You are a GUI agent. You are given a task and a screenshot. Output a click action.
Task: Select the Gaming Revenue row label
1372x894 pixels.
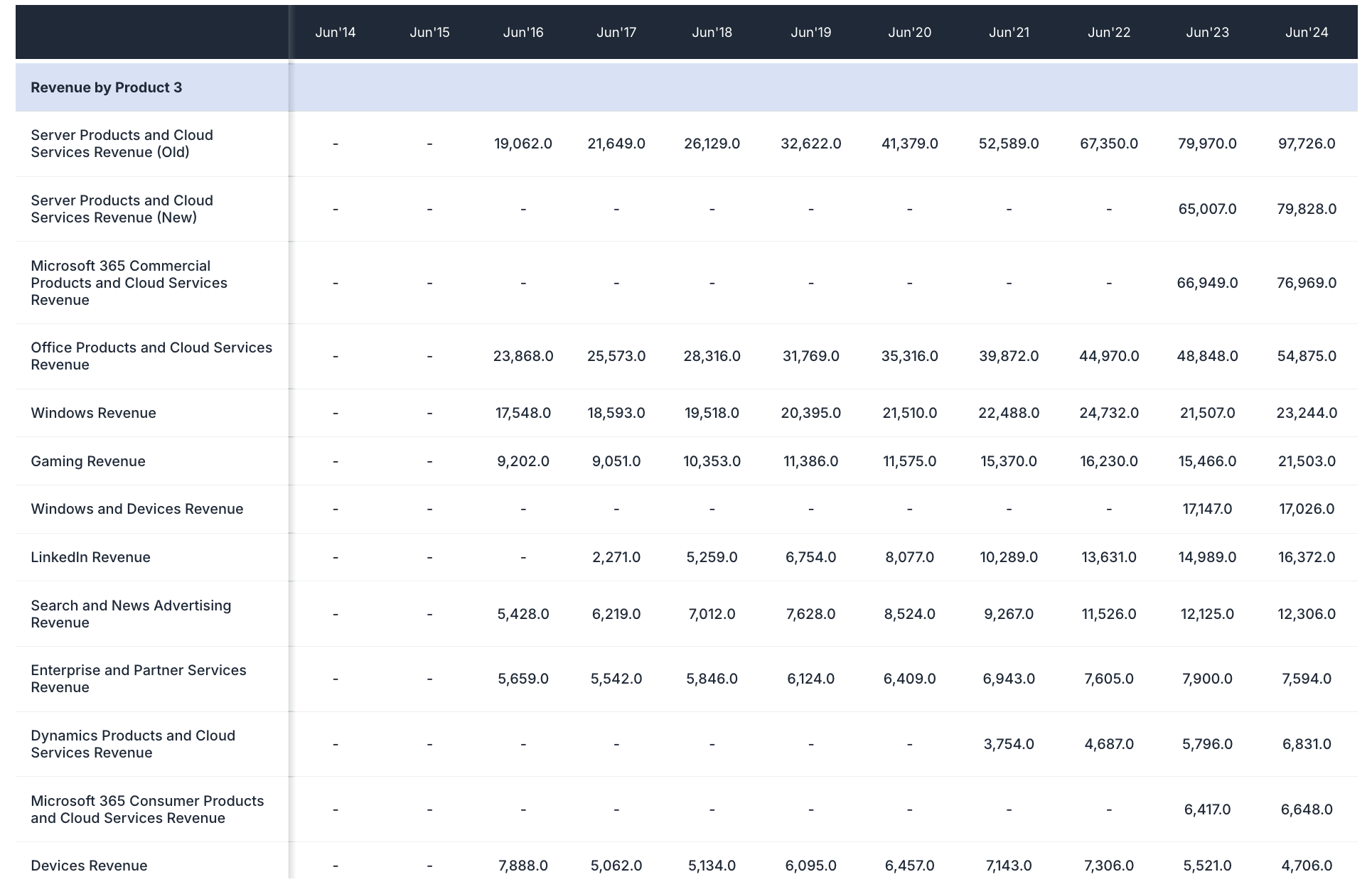click(88, 461)
